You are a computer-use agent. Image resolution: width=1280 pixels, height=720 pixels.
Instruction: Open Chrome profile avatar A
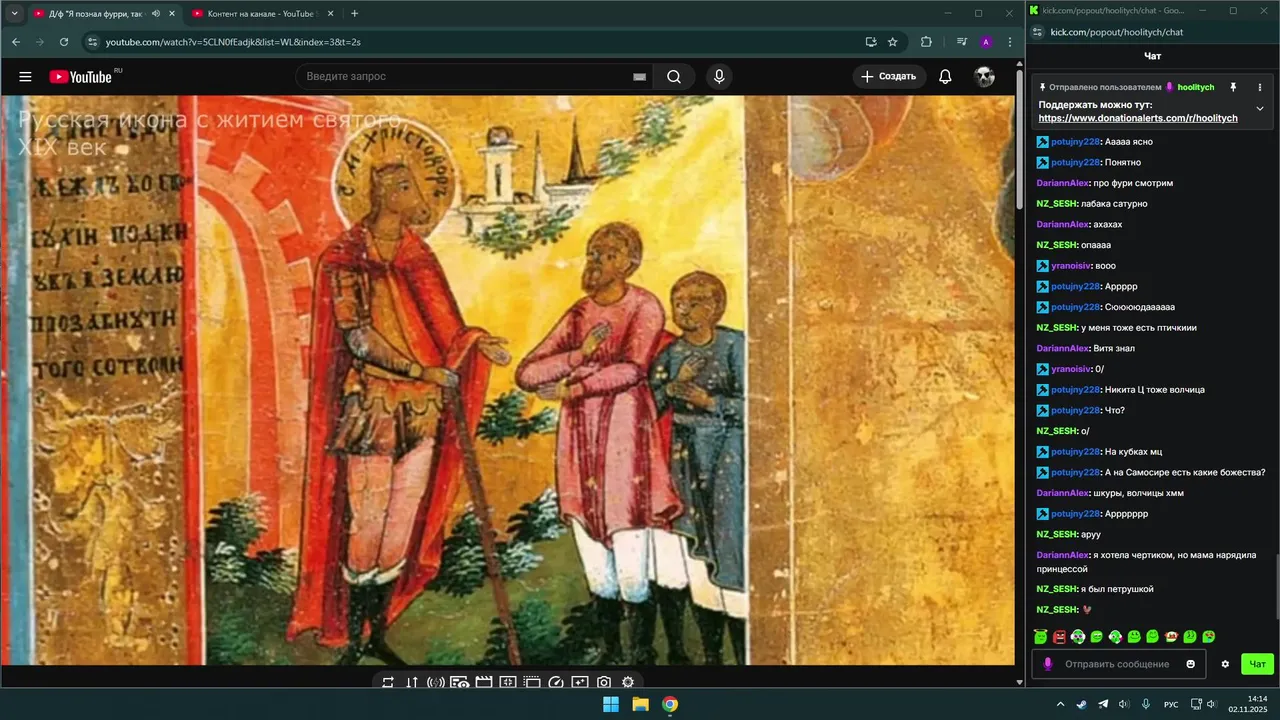(986, 42)
